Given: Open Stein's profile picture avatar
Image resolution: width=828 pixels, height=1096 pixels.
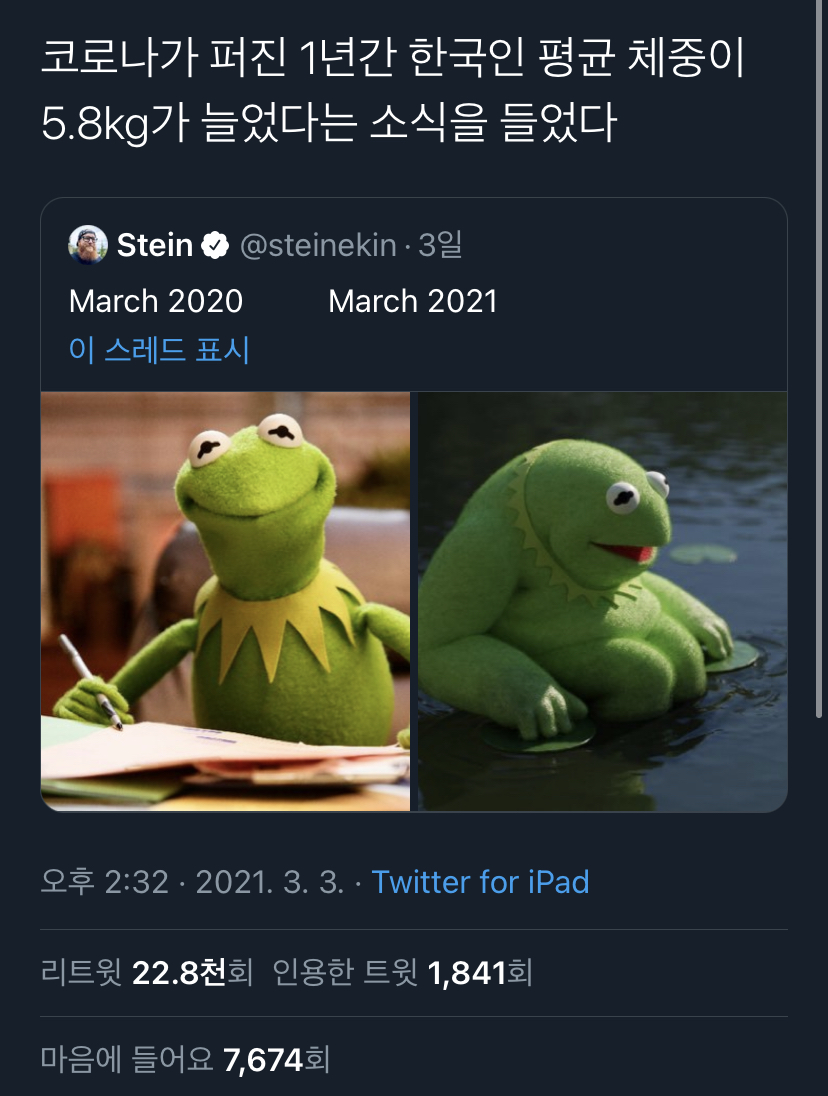Looking at the screenshot, I should [x=88, y=245].
